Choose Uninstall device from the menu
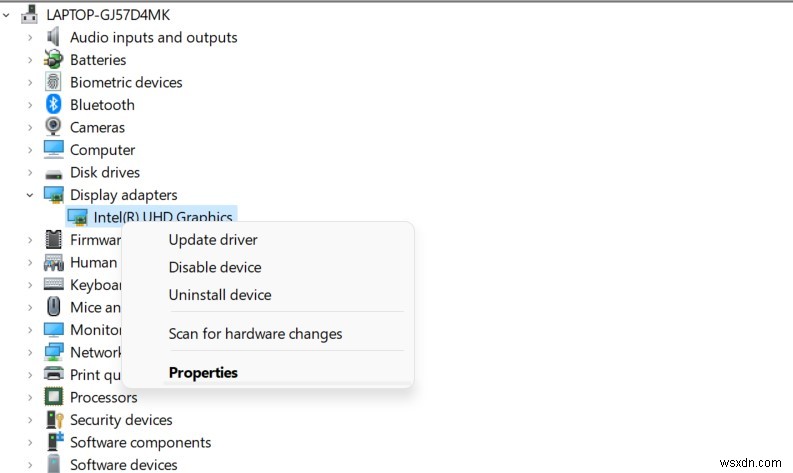The width and height of the screenshot is (793, 473). [220, 295]
